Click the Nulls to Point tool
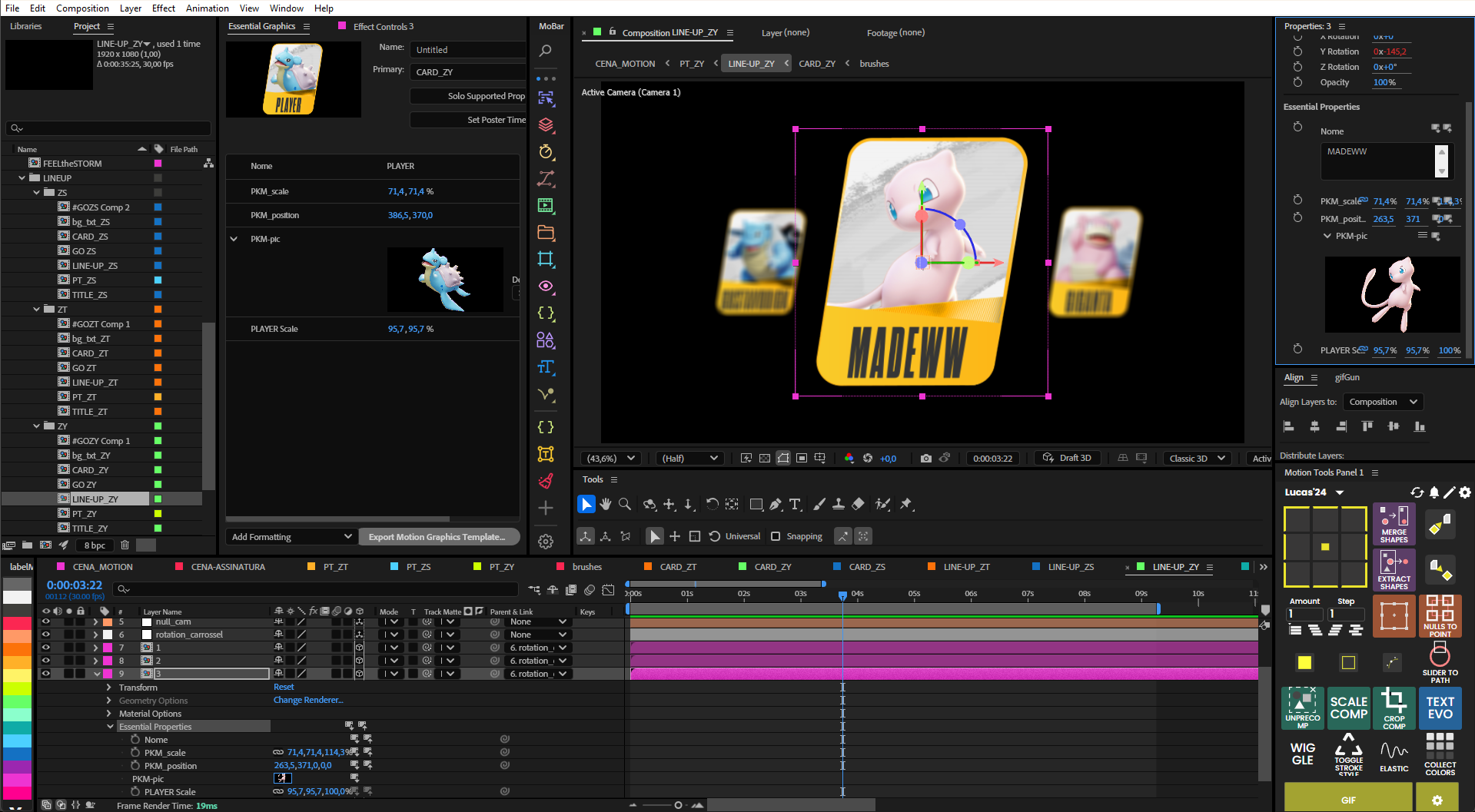1475x812 pixels. pyautogui.click(x=1440, y=615)
